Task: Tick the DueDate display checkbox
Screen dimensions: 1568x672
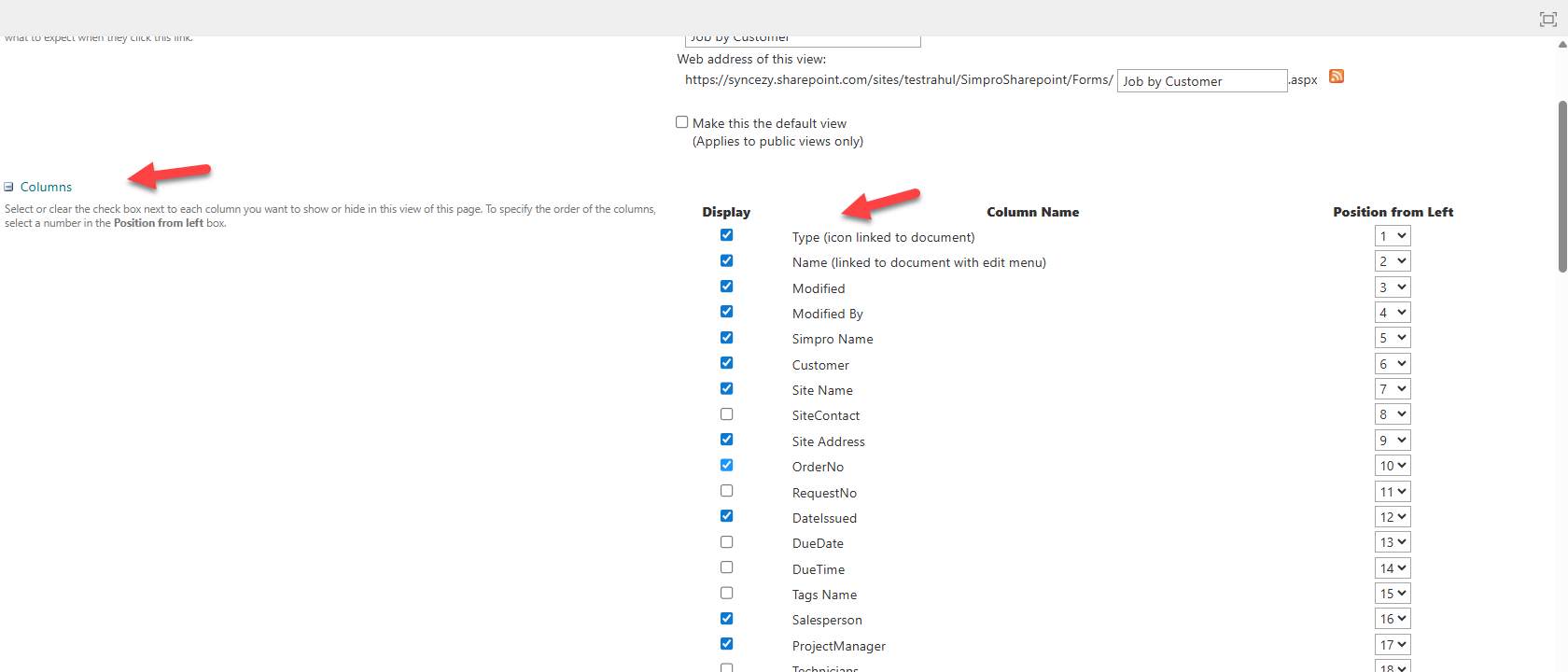Action: point(726,542)
